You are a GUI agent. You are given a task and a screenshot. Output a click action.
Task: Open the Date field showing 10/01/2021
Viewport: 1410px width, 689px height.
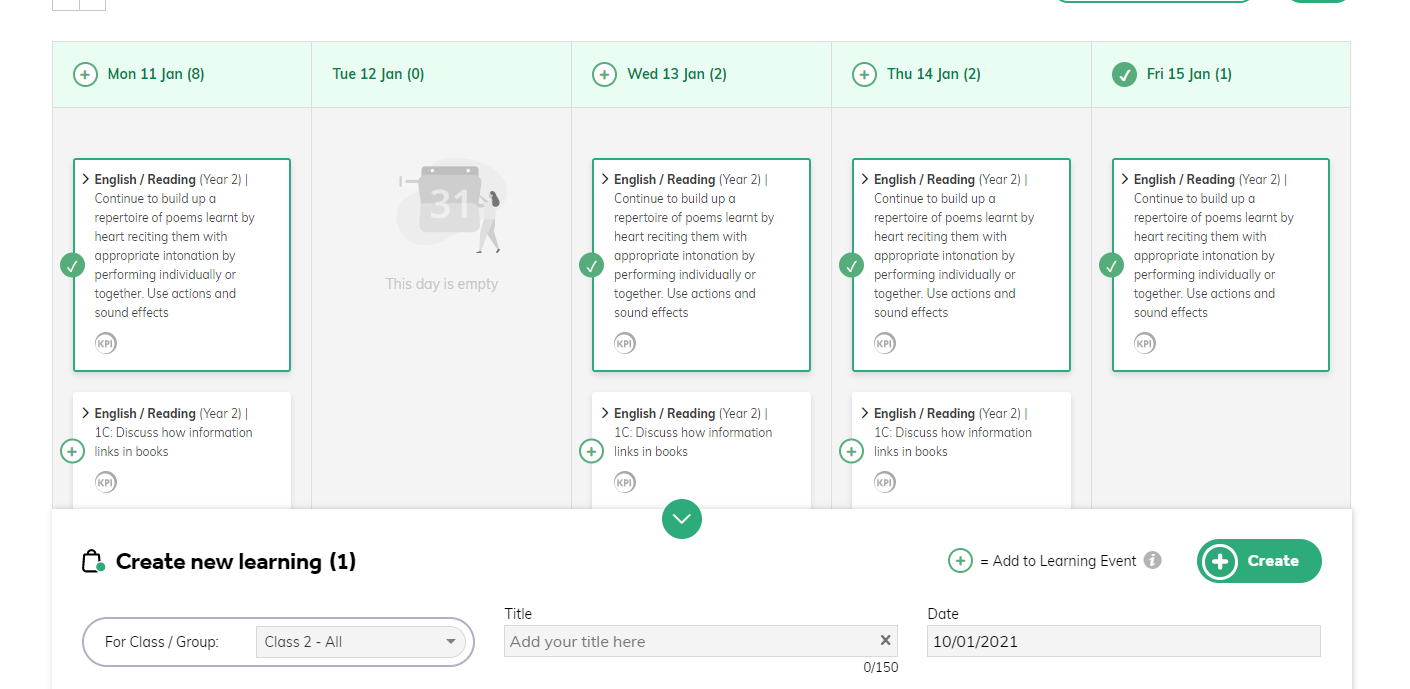point(1124,642)
